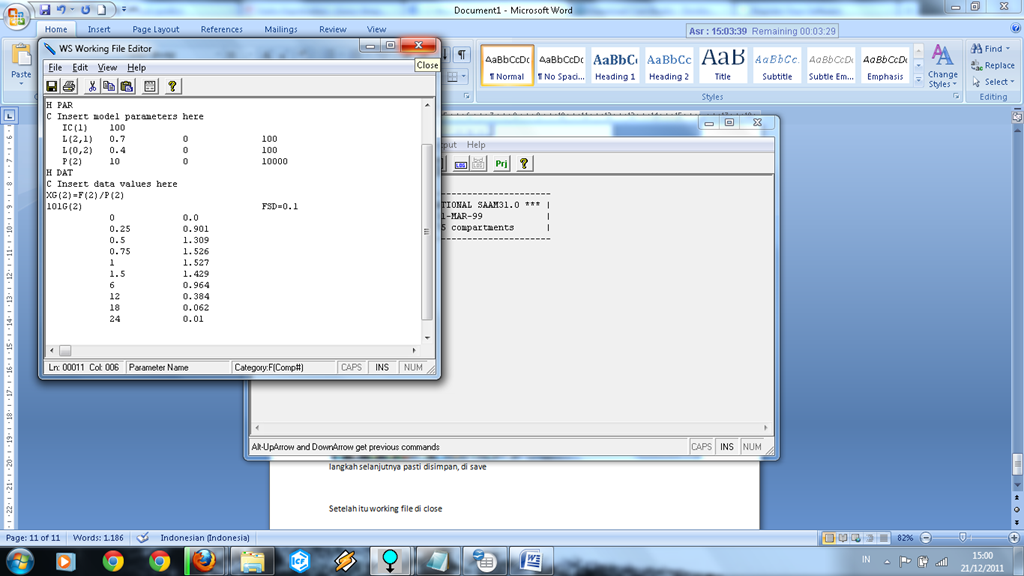This screenshot has width=1024, height=576.
Task: Switch to the Review ribbon tab
Action: 332,29
